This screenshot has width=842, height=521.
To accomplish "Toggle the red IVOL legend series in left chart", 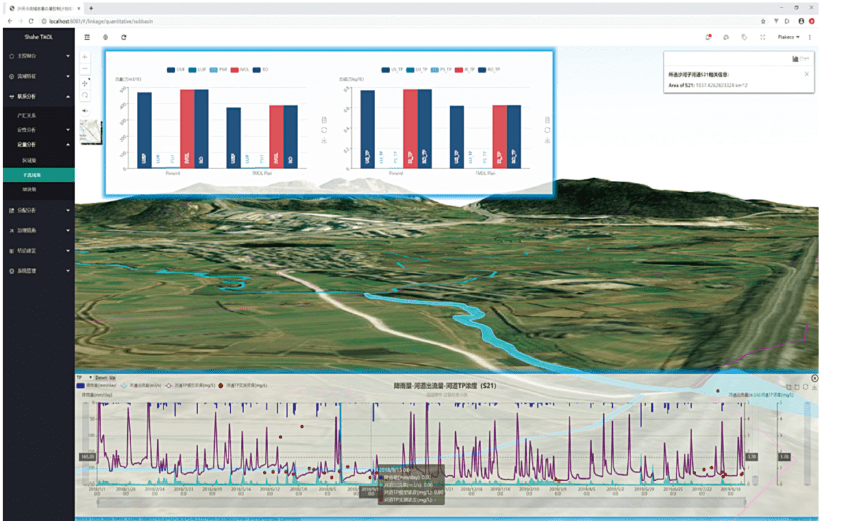I will 239,70.
